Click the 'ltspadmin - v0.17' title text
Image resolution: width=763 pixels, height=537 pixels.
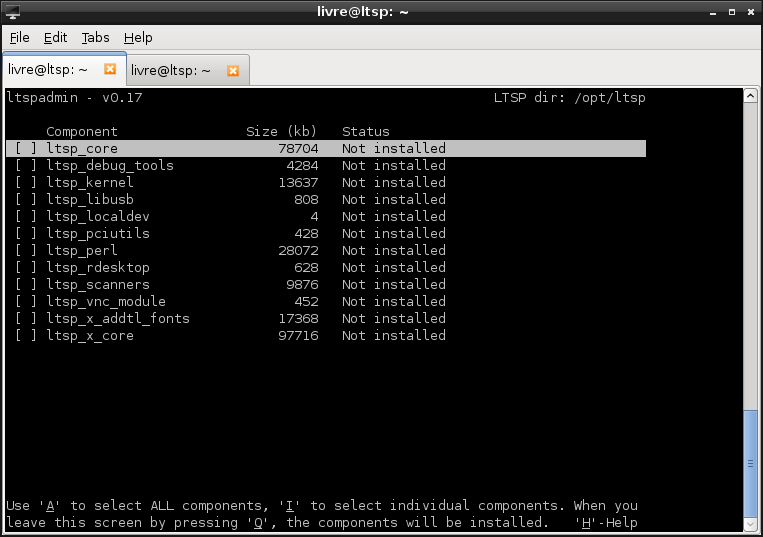[x=74, y=98]
